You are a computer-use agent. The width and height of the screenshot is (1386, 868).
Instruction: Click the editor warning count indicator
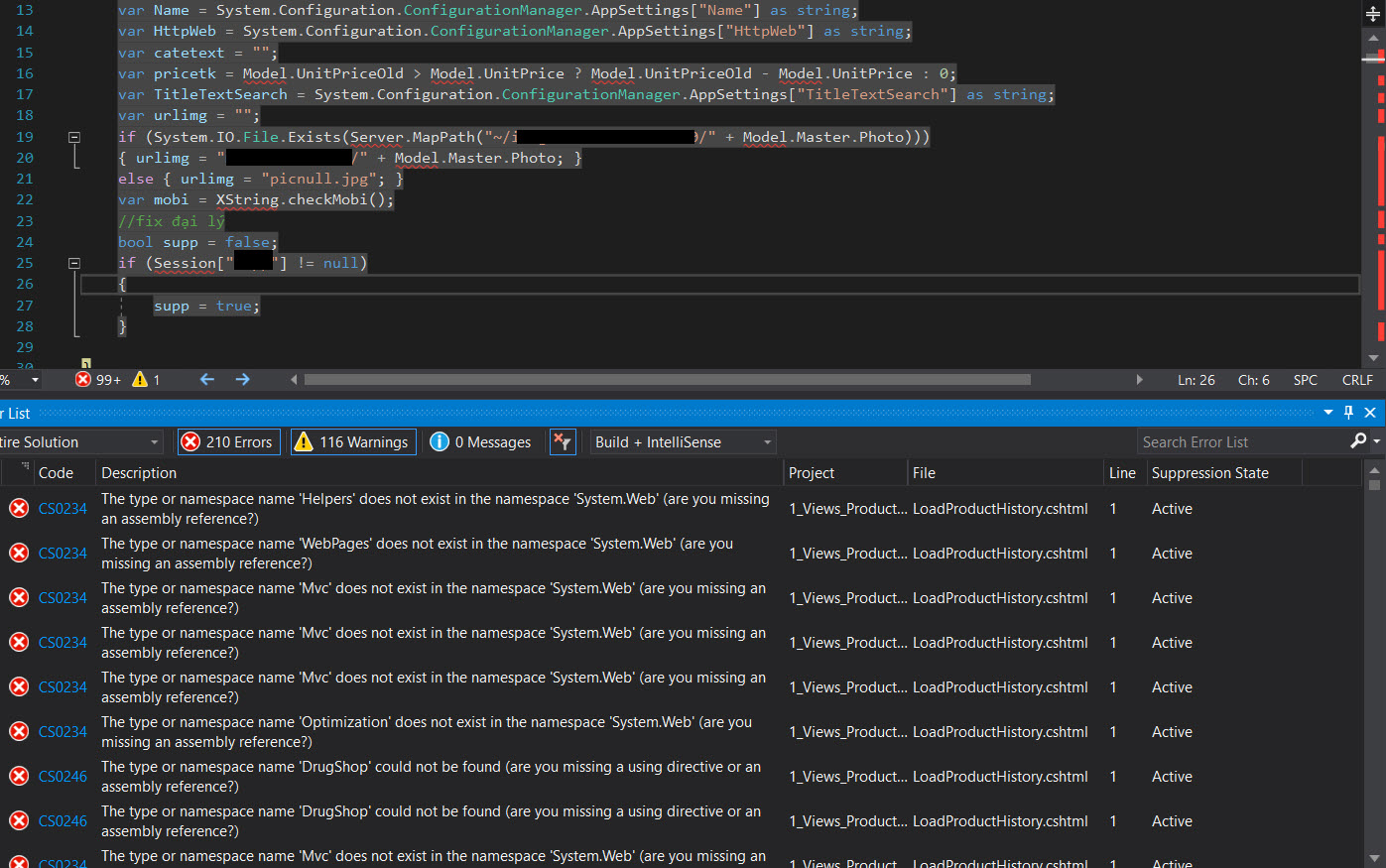coord(146,380)
